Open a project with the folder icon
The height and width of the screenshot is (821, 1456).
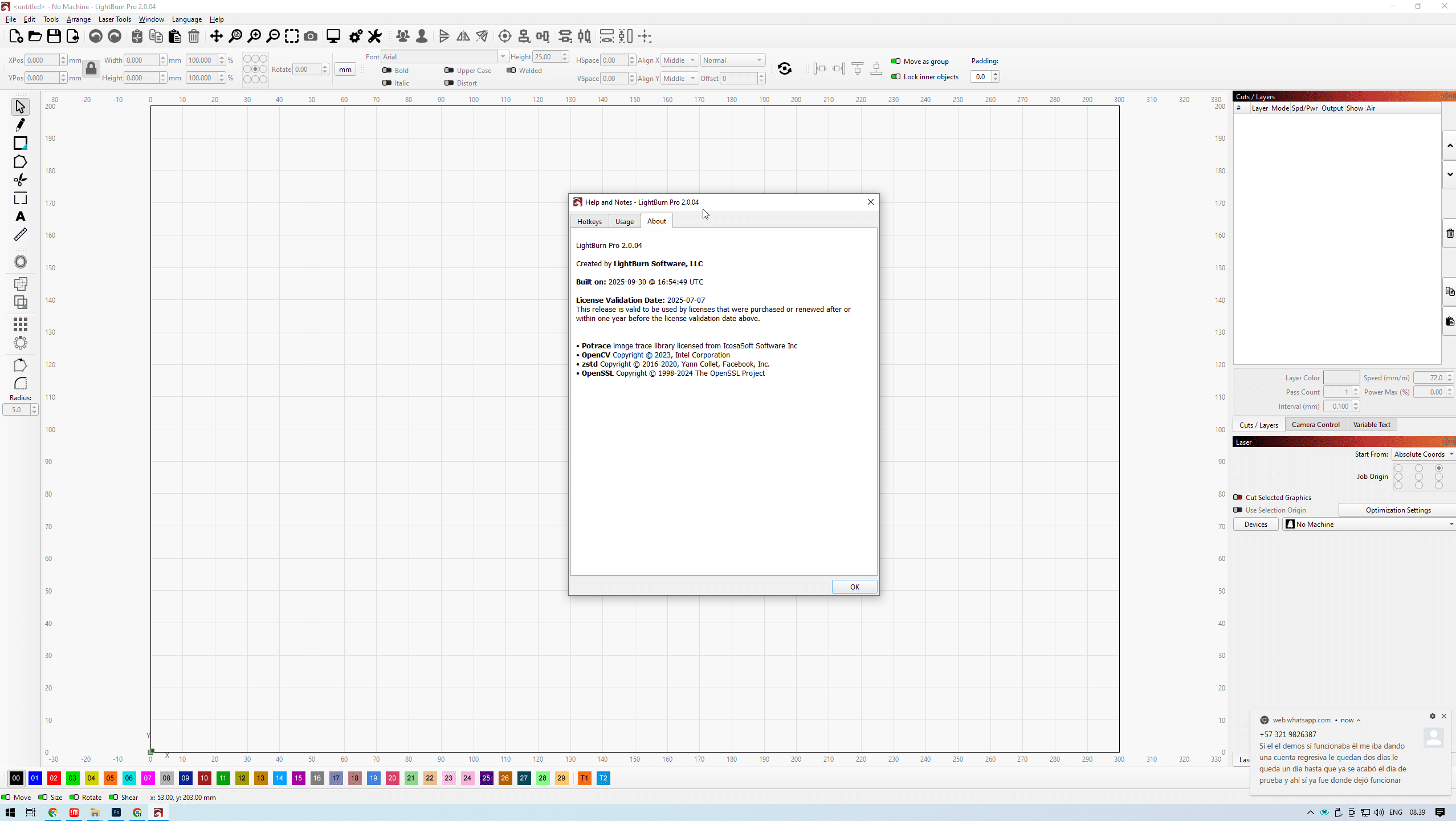35,36
